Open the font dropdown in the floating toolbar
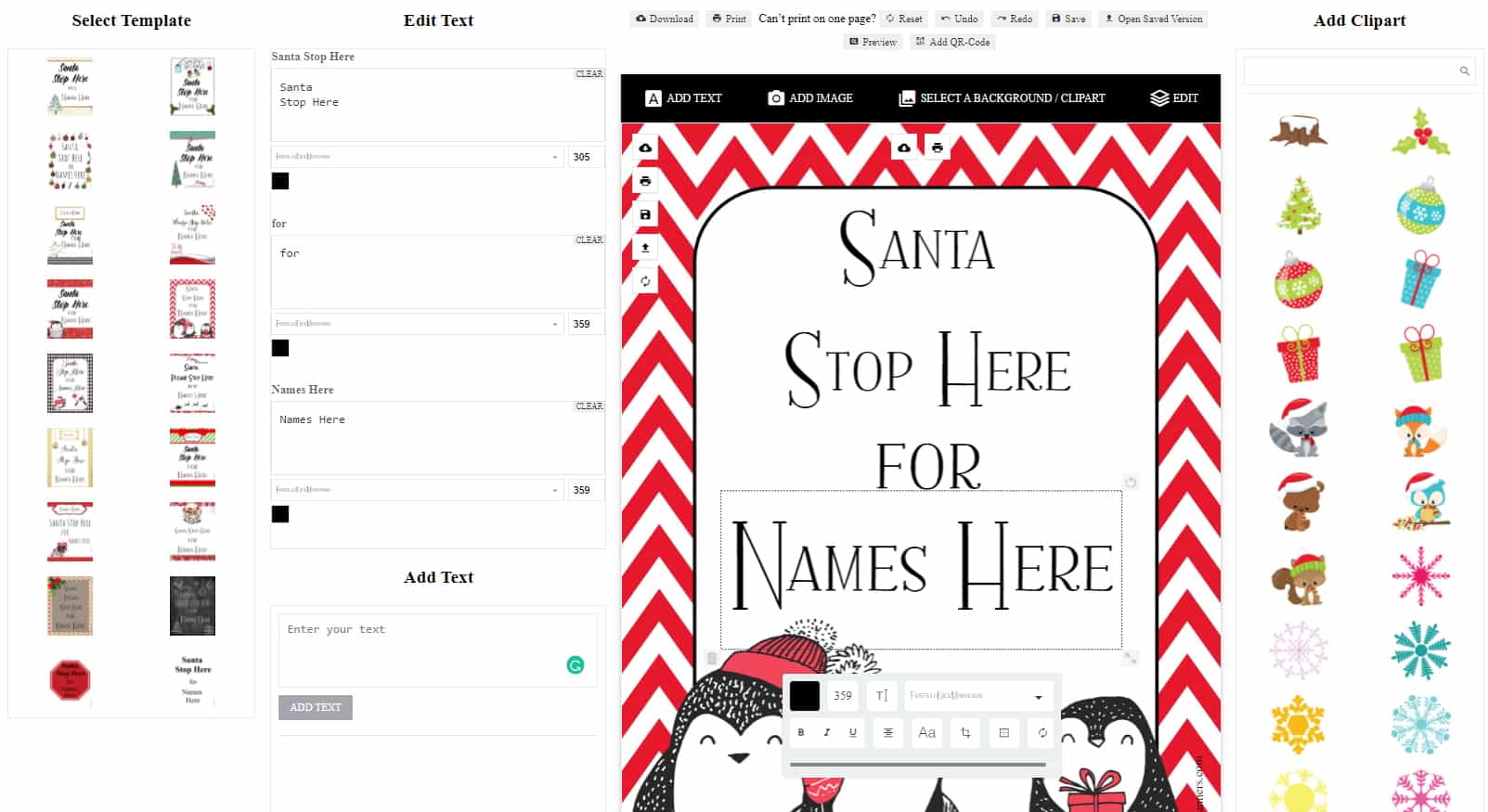The height and width of the screenshot is (812, 1488). pyautogui.click(x=977, y=695)
